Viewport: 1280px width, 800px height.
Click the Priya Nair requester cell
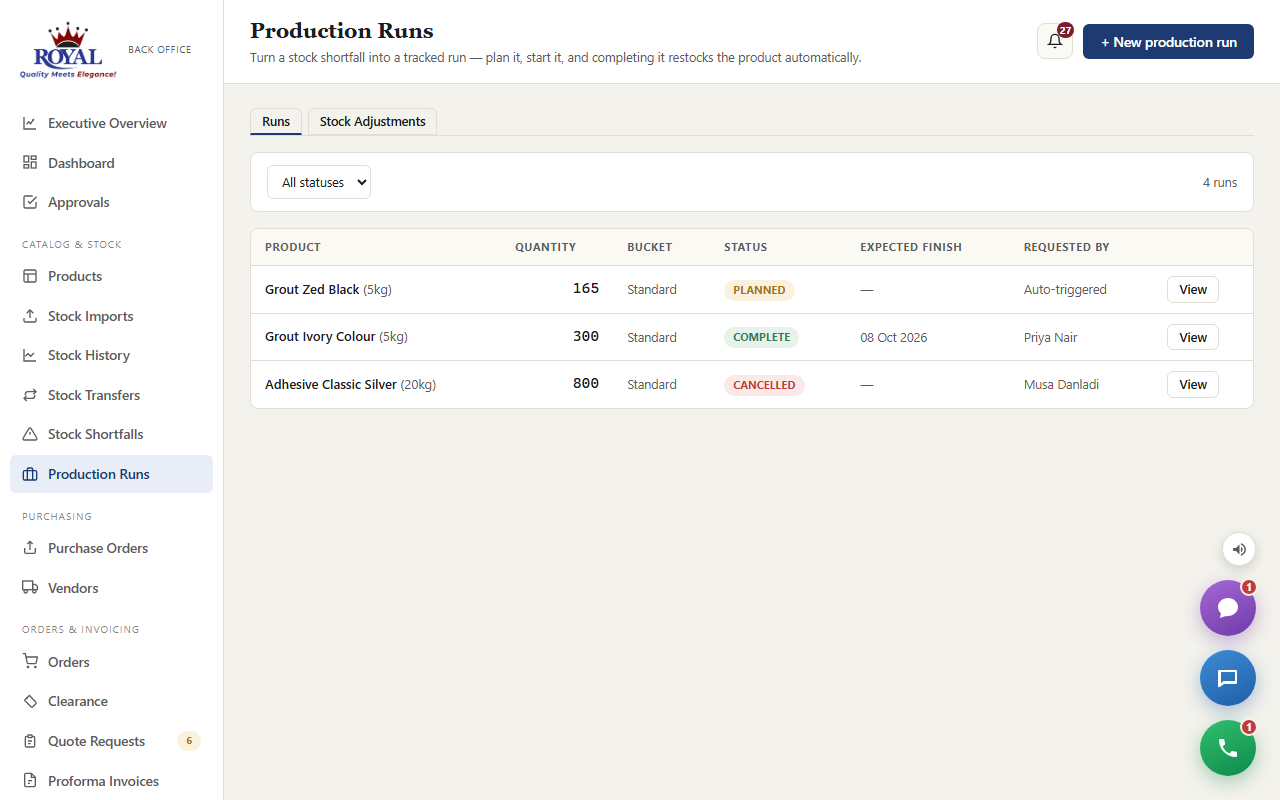click(x=1051, y=338)
